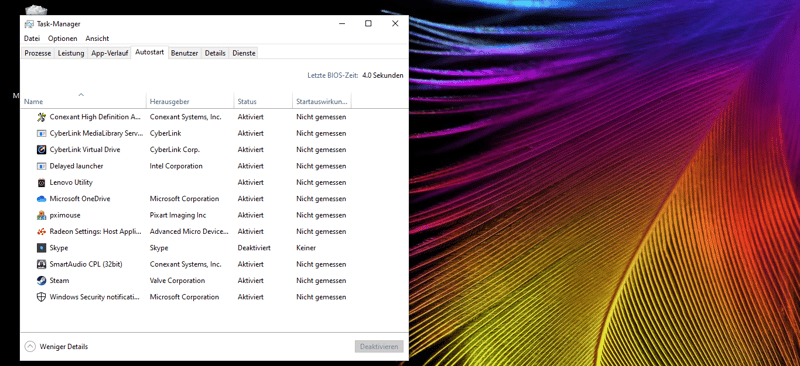Select the 'CyberLink Virtual Drive' entry
The height and width of the screenshot is (366, 800).
point(85,150)
